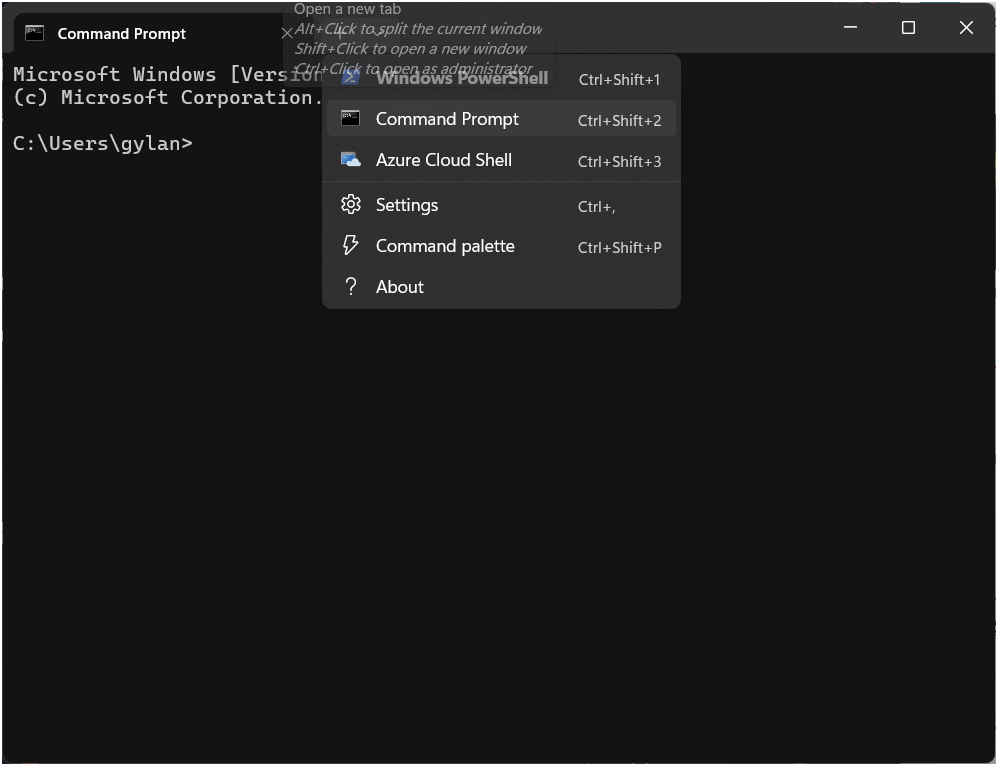Click the Settings gear icon

click(x=350, y=205)
